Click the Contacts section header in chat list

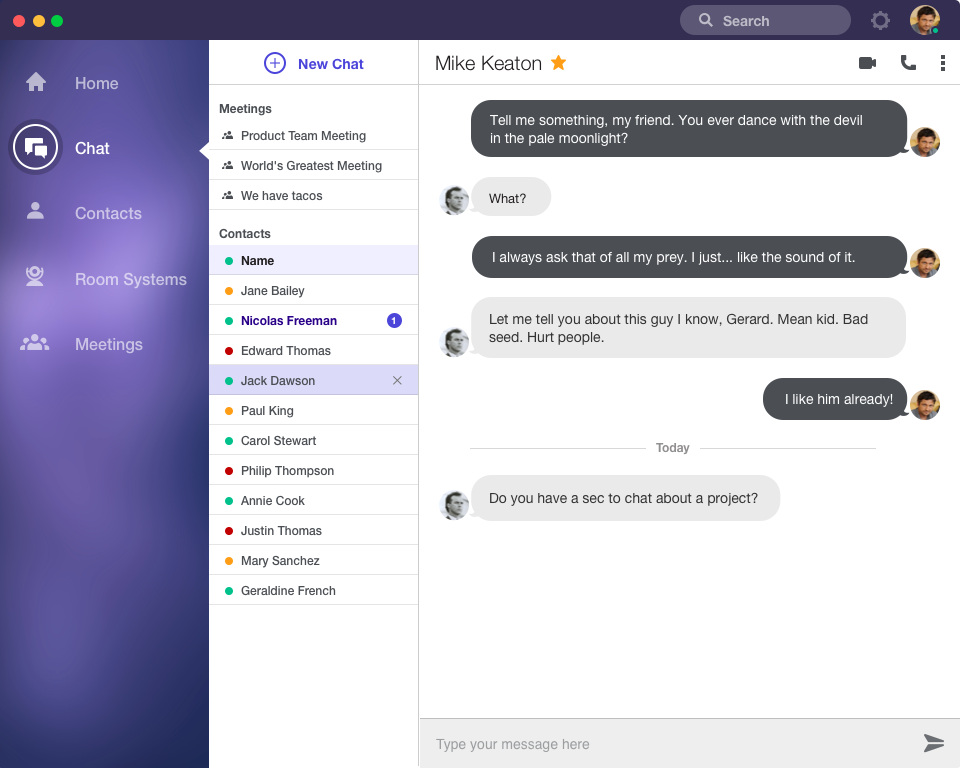point(244,233)
